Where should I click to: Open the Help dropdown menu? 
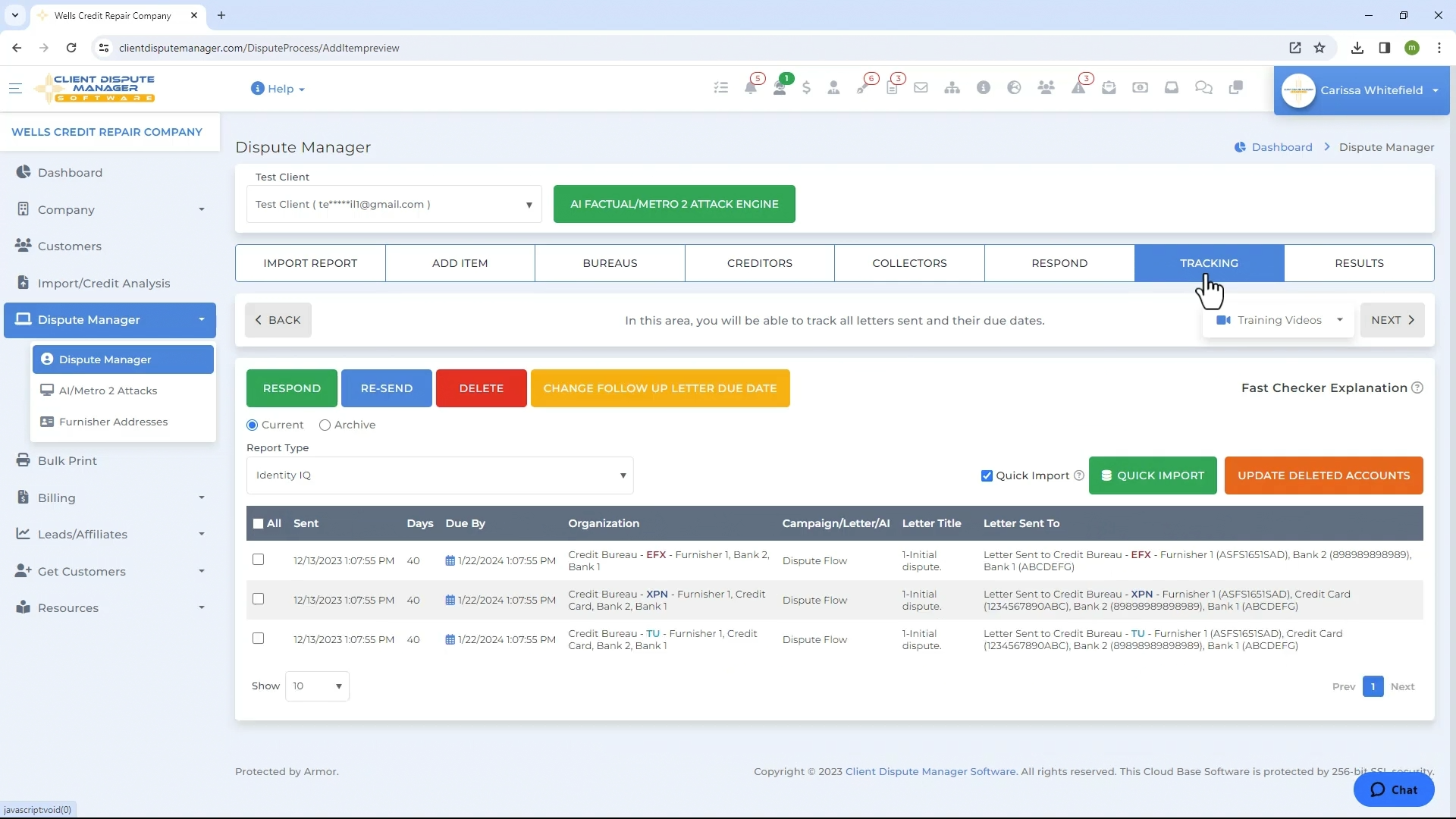pos(278,89)
